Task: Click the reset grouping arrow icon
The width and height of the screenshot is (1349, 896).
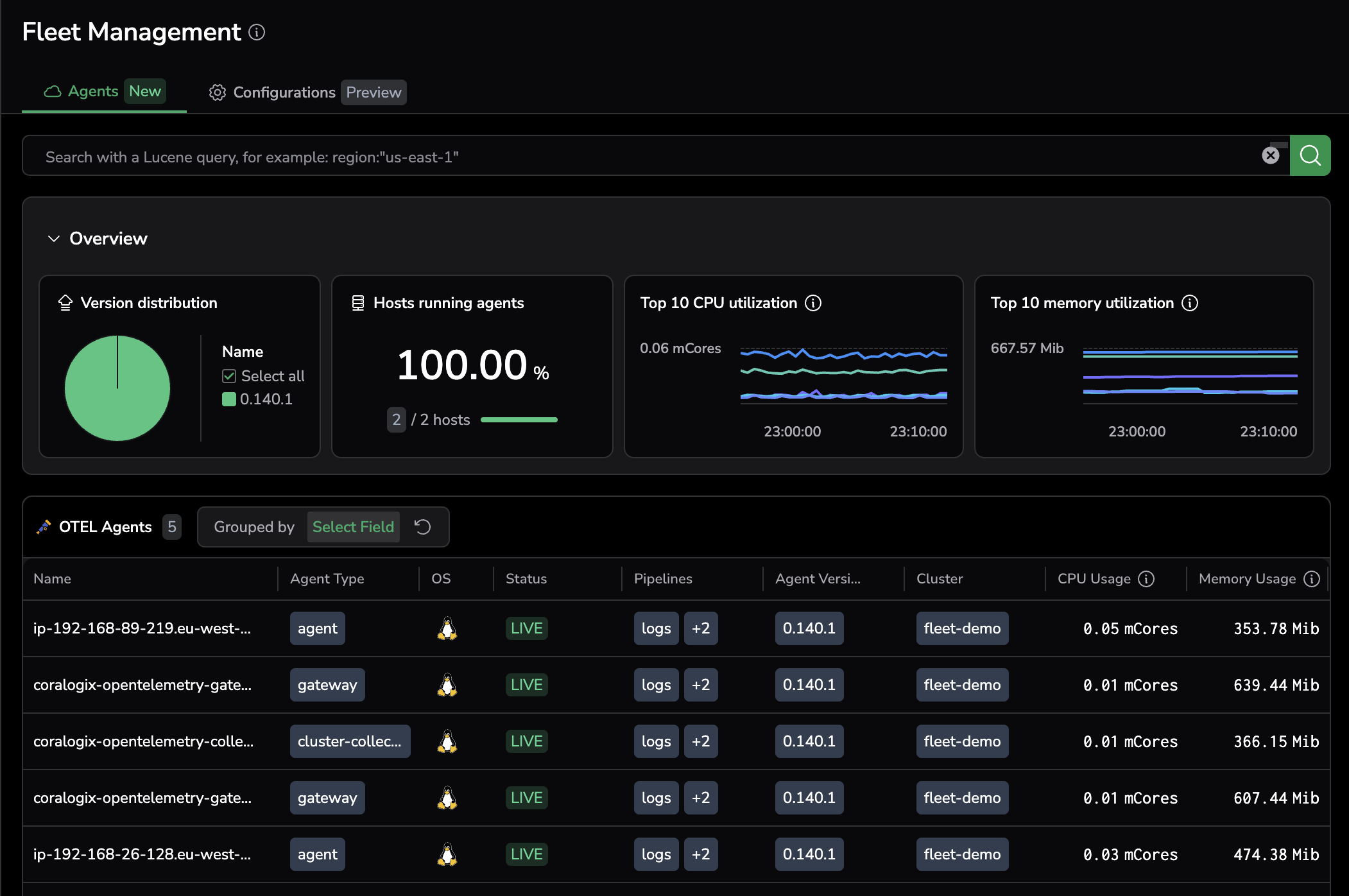Action: coord(422,527)
